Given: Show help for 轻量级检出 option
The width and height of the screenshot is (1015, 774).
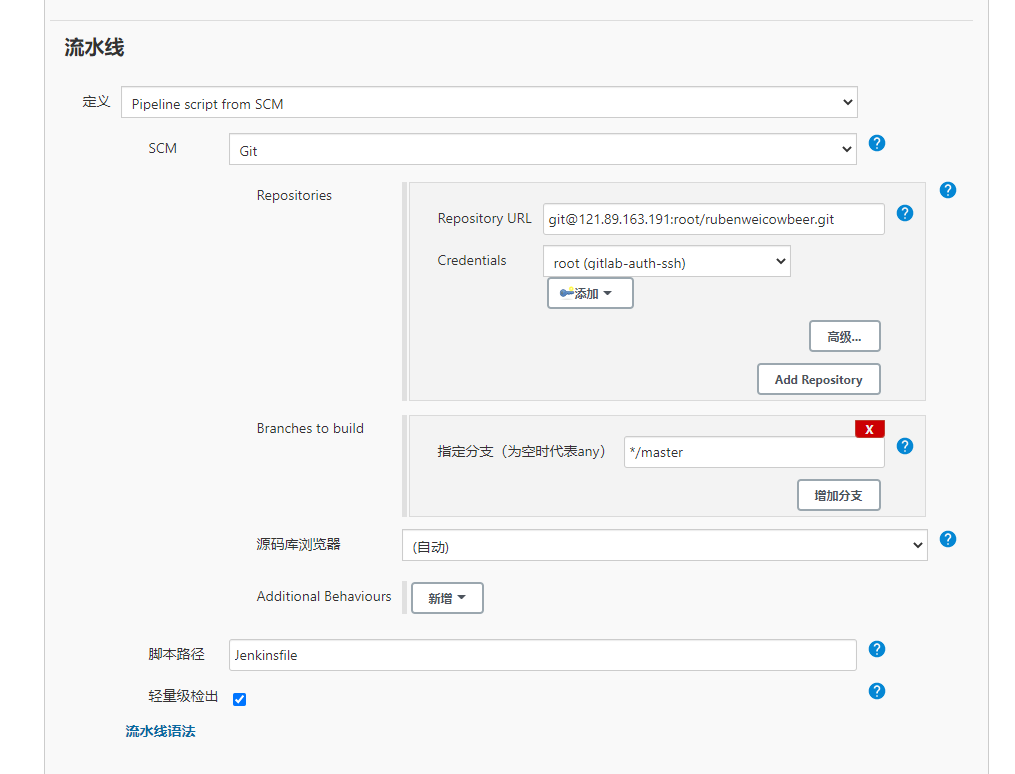Looking at the screenshot, I should coord(877,691).
